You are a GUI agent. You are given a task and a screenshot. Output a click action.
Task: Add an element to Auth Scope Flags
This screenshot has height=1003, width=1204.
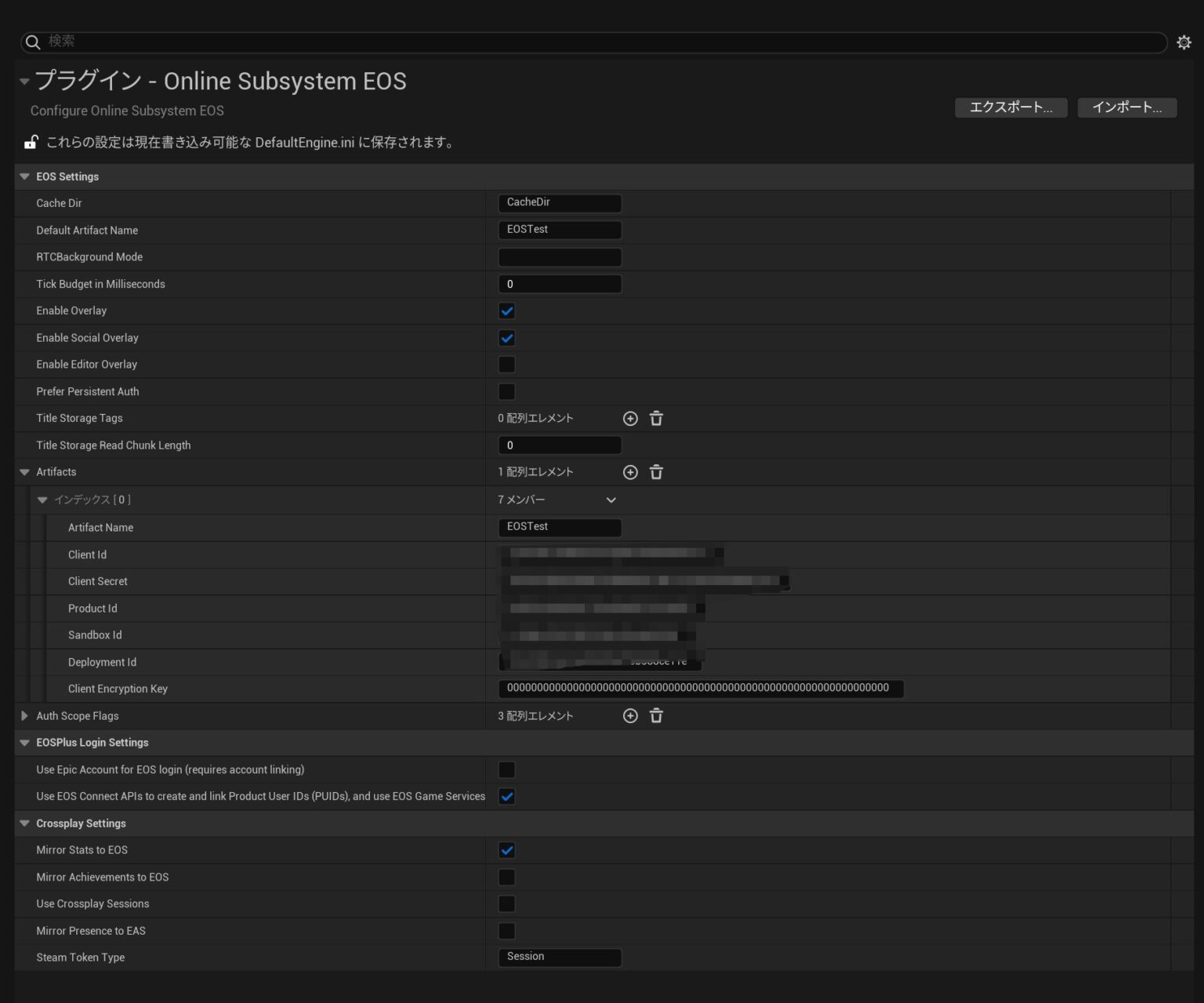(630, 715)
